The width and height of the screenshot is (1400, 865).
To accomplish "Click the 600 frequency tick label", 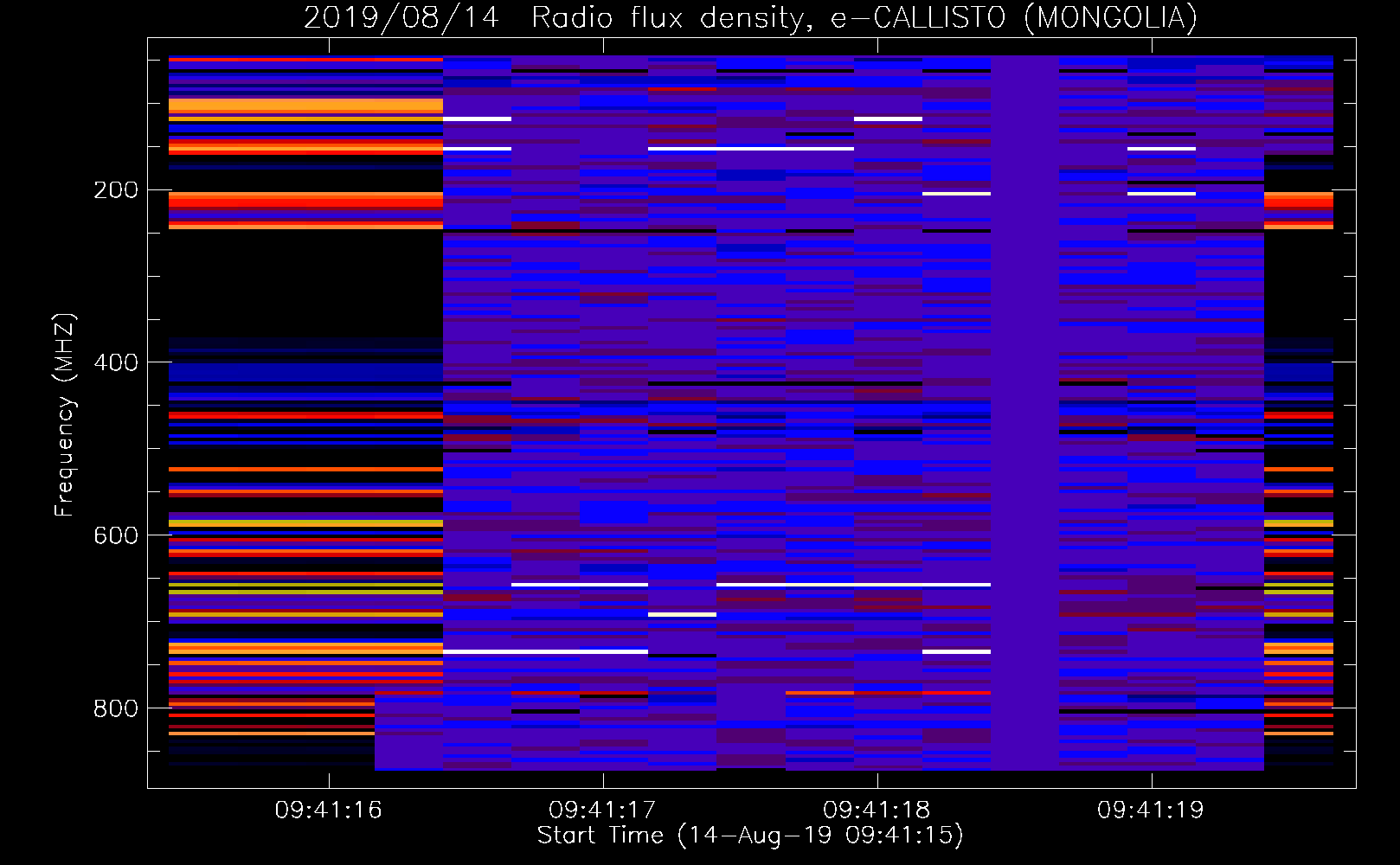I will coord(116,535).
